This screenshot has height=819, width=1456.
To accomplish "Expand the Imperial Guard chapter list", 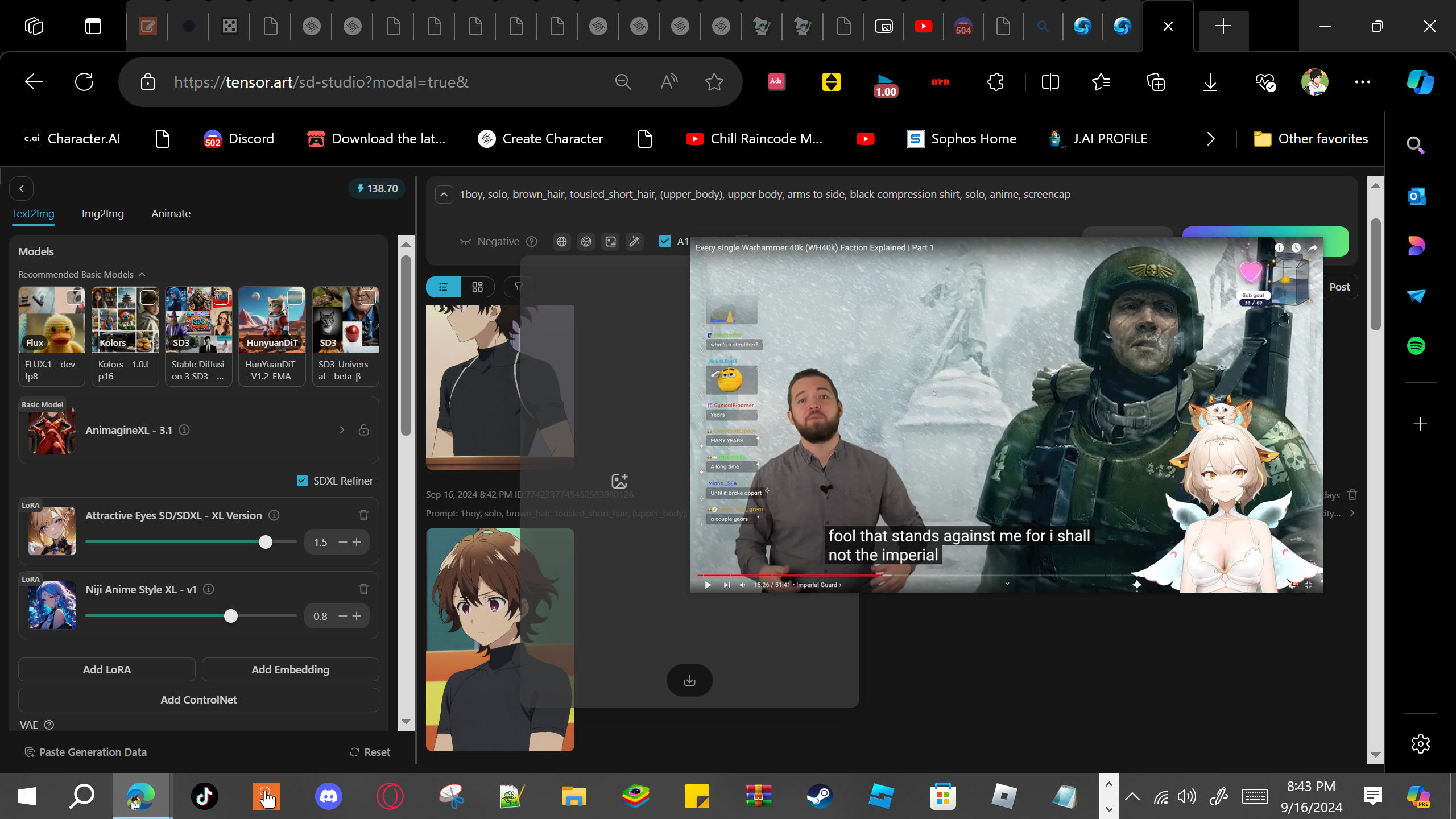I will (819, 585).
